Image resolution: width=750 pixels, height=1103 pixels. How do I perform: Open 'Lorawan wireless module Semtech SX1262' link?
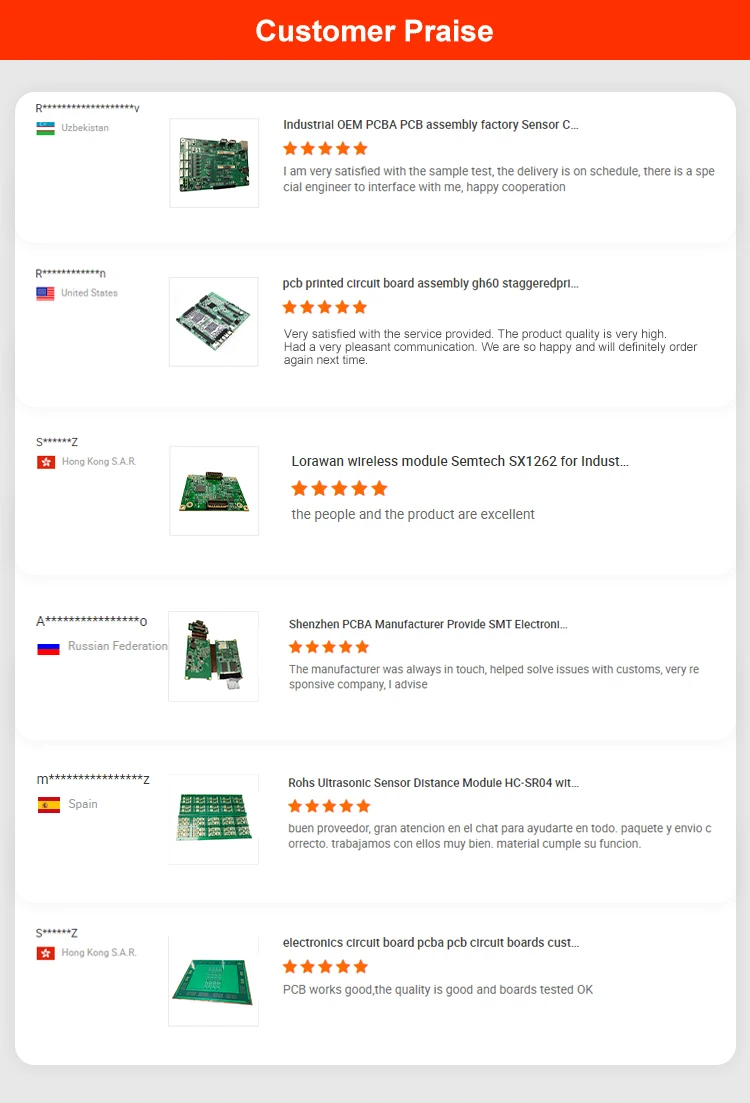[x=460, y=461]
